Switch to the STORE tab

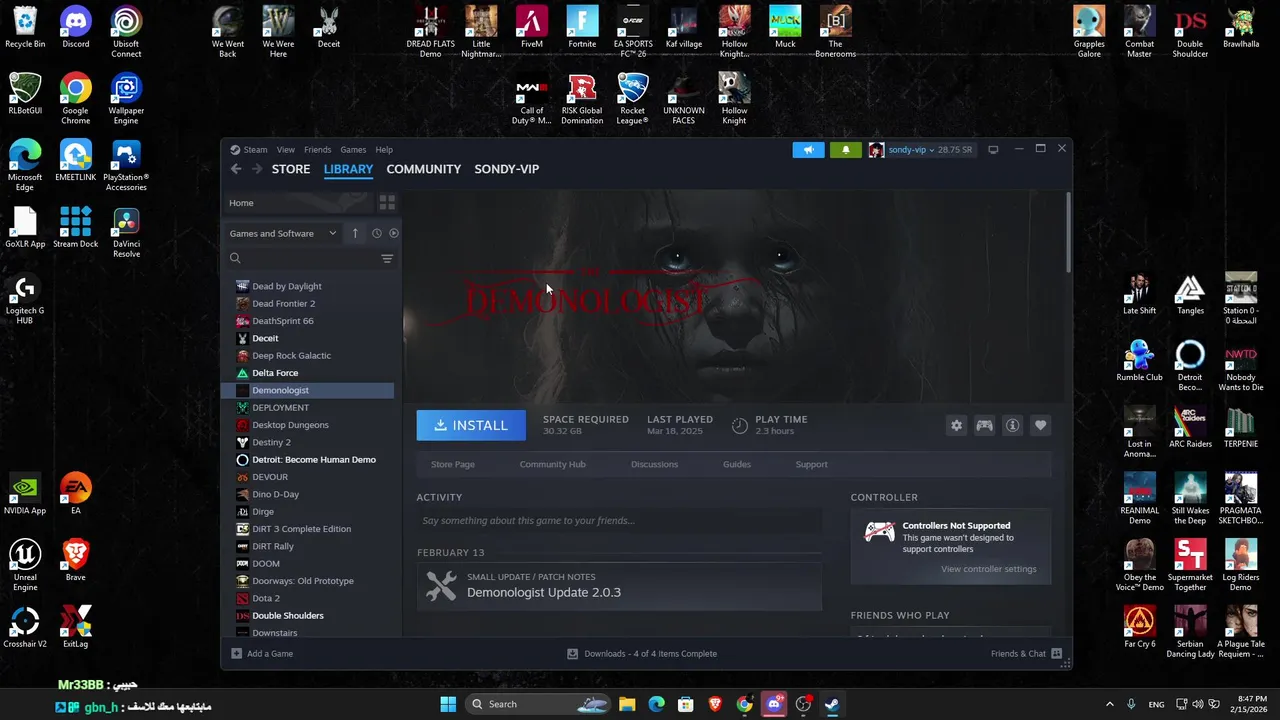coord(291,169)
